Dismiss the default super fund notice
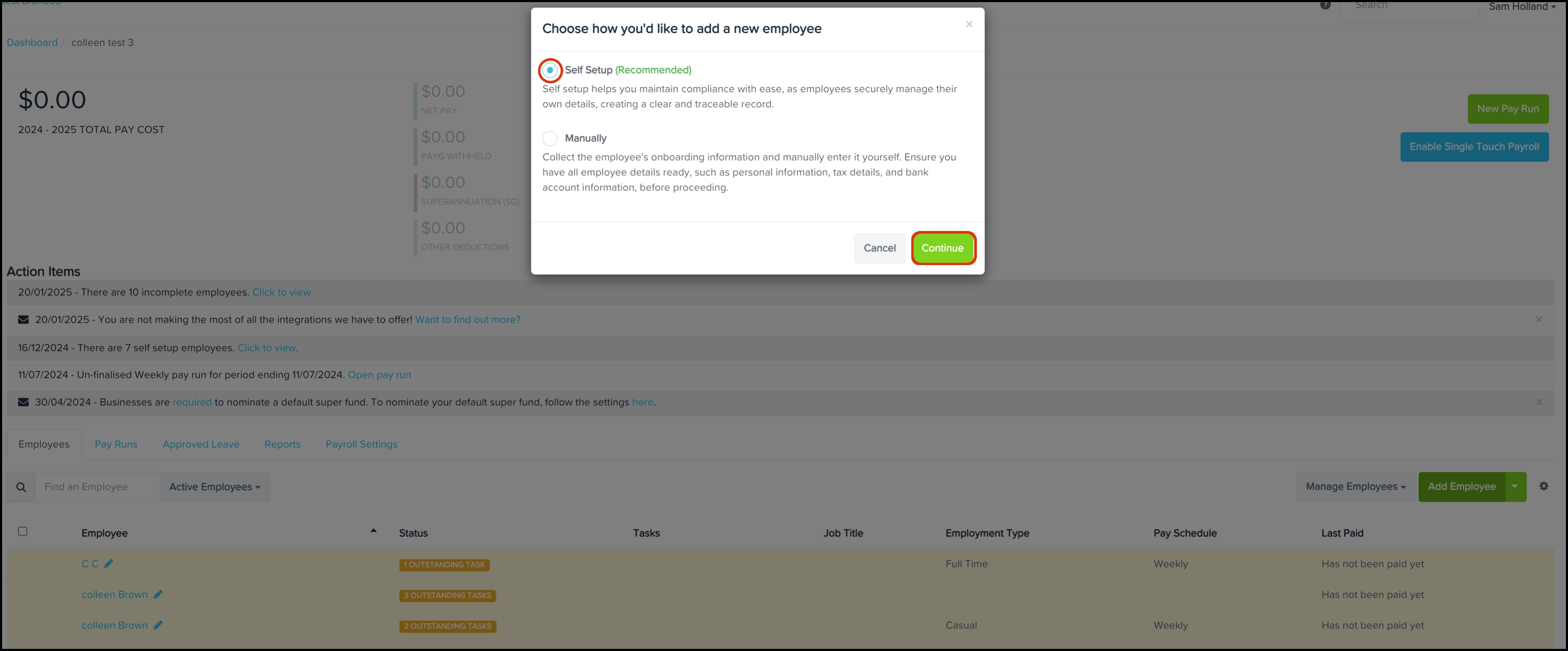This screenshot has height=651, width=1568. (1539, 402)
